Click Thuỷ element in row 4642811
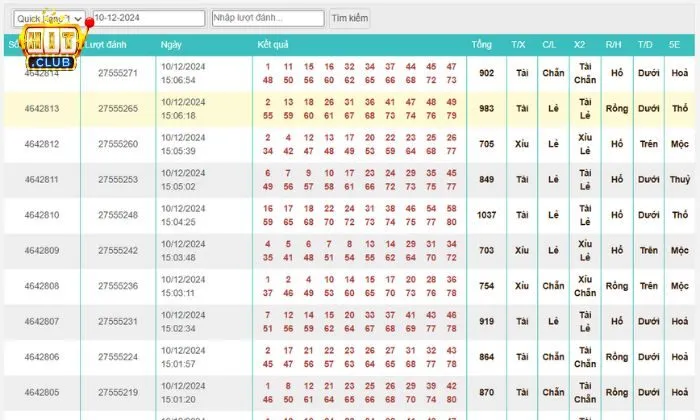 (x=679, y=179)
